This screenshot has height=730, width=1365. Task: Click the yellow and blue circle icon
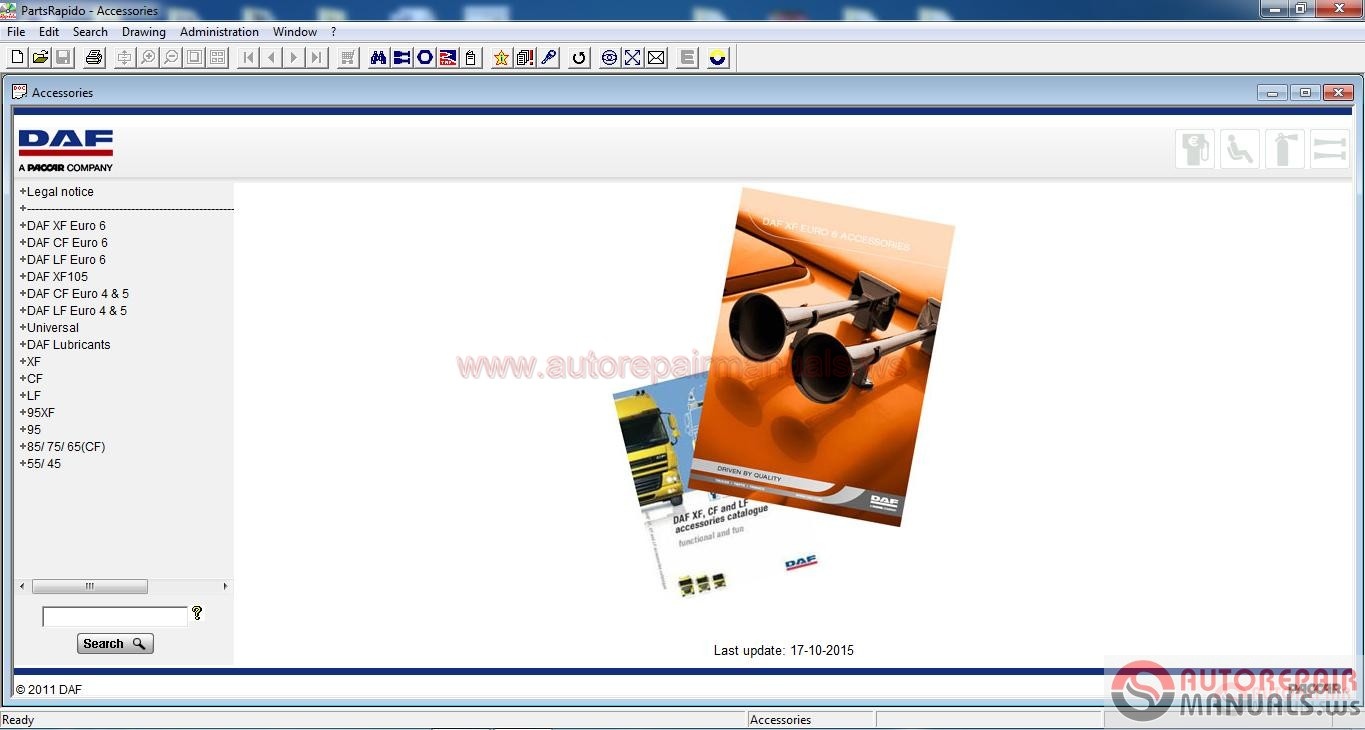pos(717,58)
